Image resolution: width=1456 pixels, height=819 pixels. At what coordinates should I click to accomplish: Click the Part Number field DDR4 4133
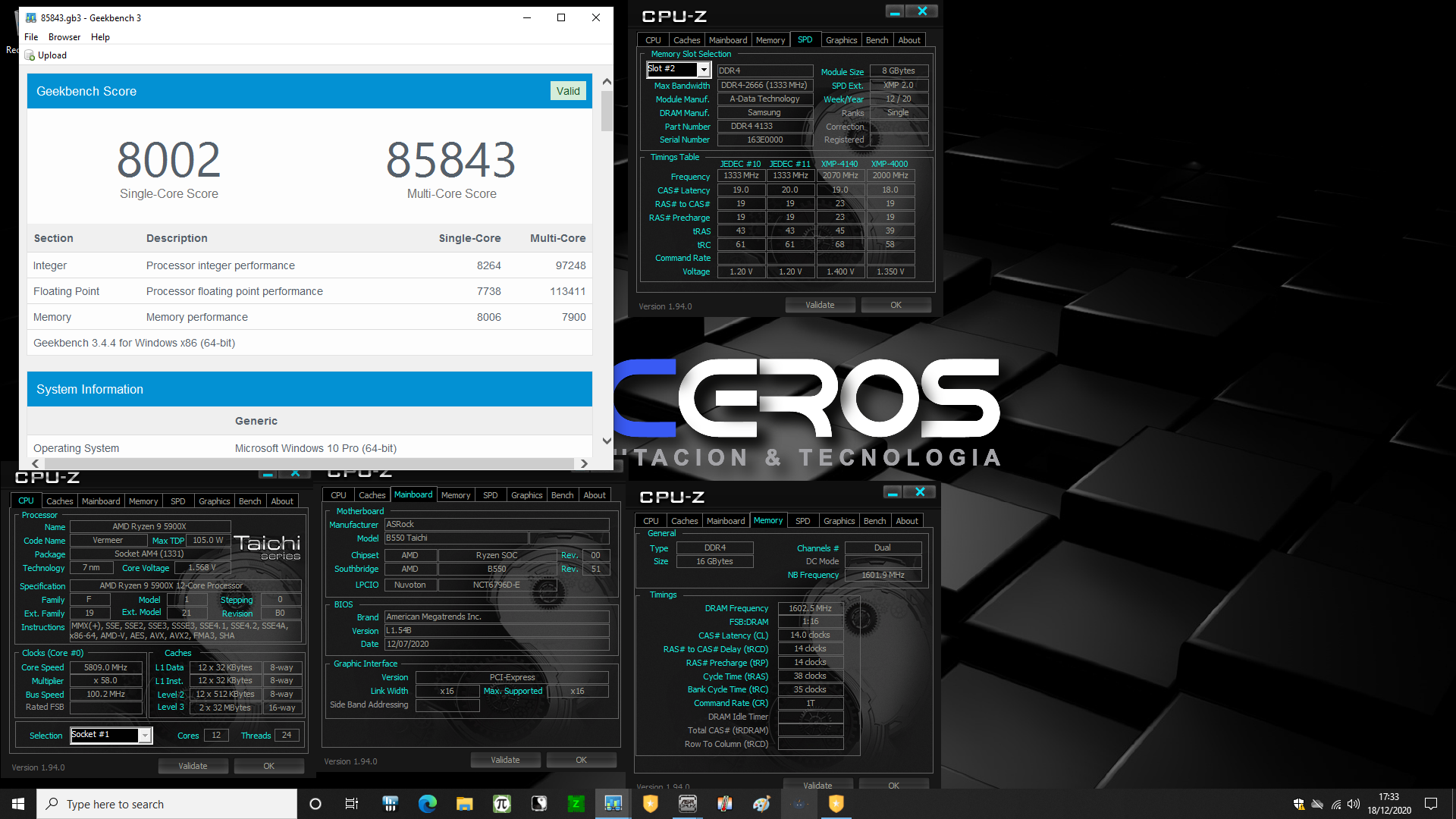coord(765,127)
